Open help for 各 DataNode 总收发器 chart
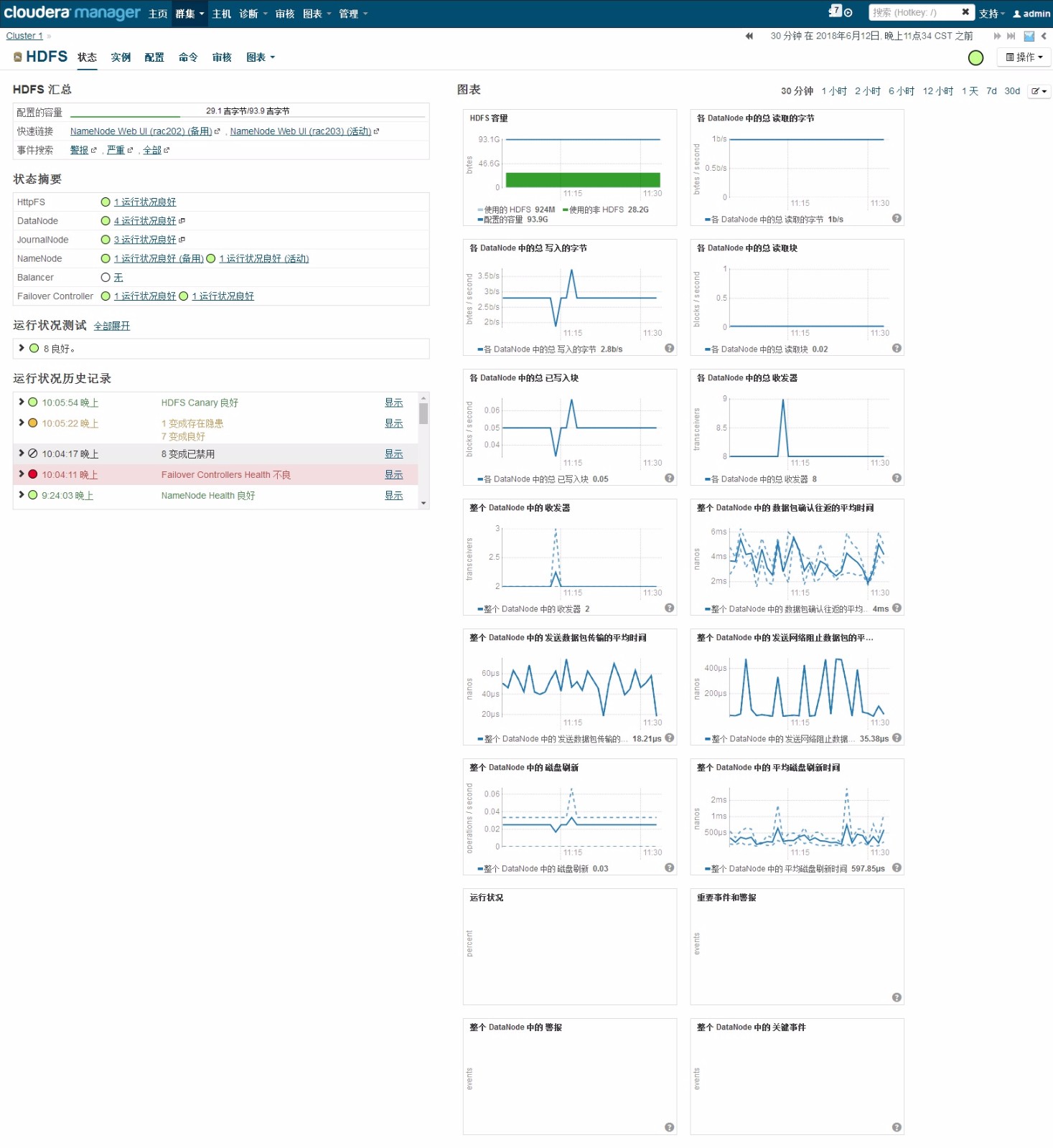The height and width of the screenshot is (1148, 1053). [897, 478]
